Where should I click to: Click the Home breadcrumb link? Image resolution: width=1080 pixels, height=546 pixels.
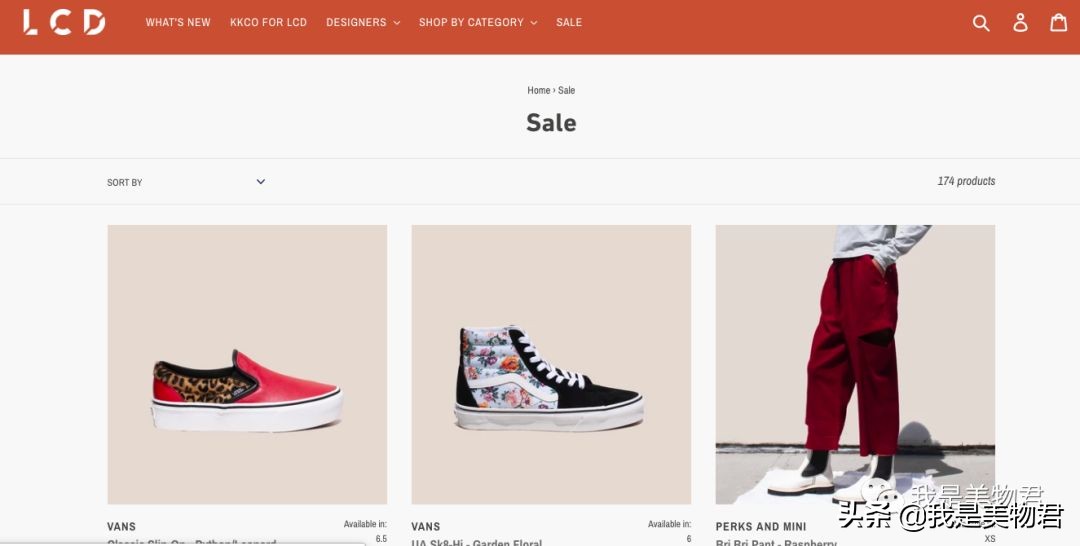[539, 90]
